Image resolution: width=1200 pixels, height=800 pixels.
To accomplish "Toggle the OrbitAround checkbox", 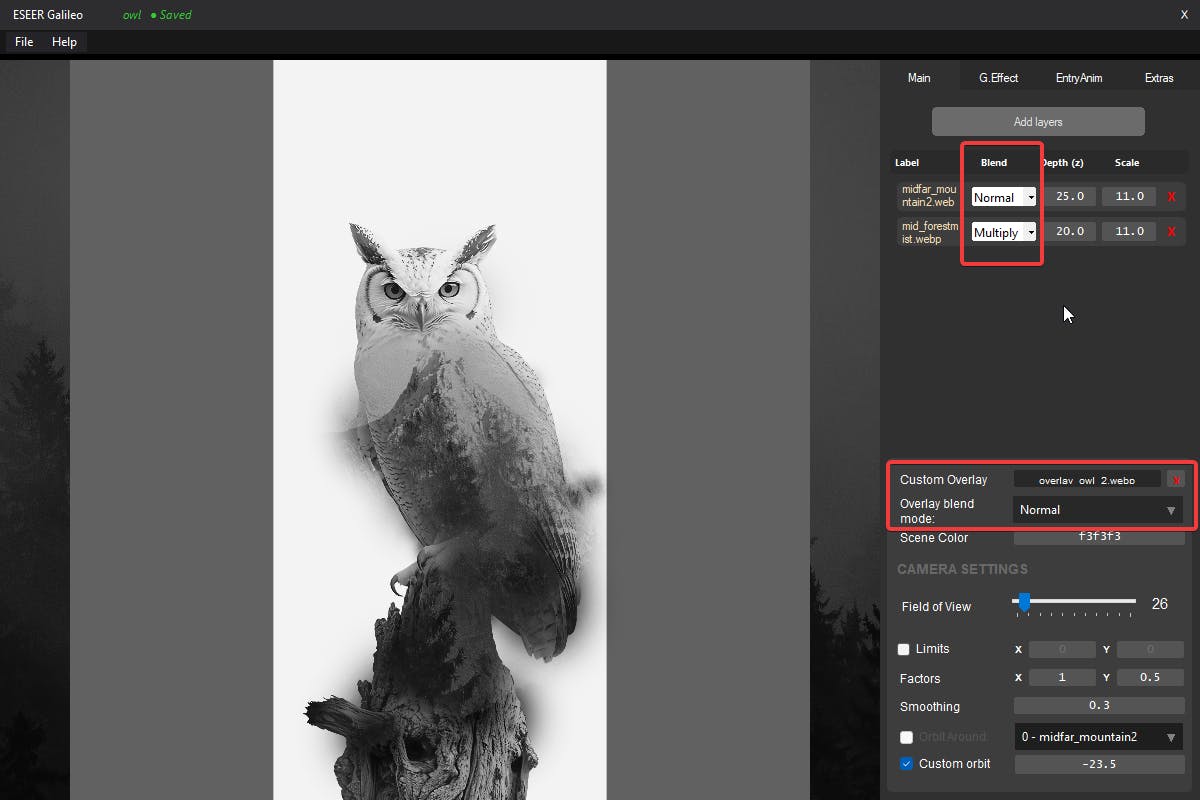I will 906,737.
